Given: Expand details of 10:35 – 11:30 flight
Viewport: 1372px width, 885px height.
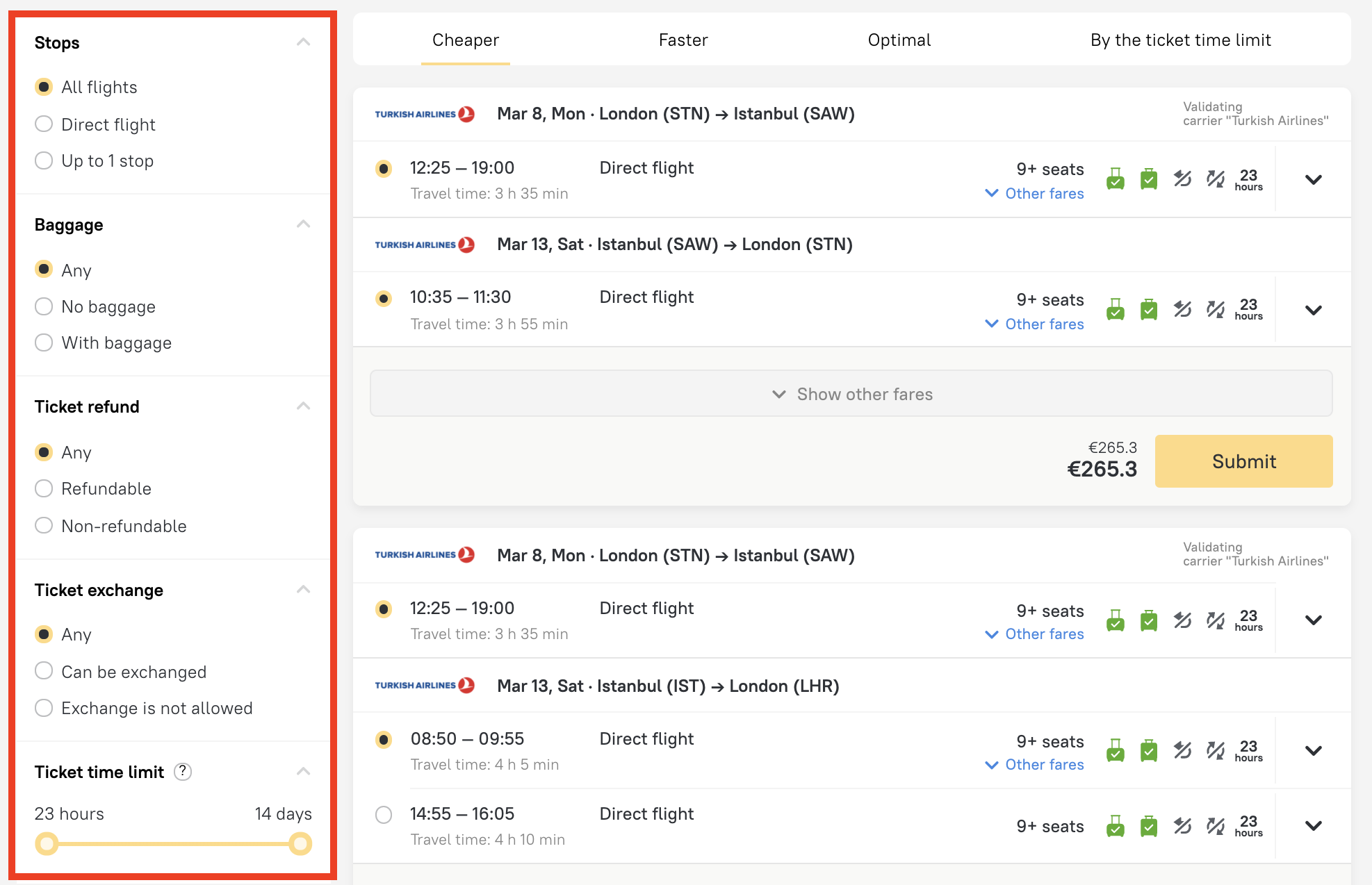Looking at the screenshot, I should click(x=1314, y=310).
